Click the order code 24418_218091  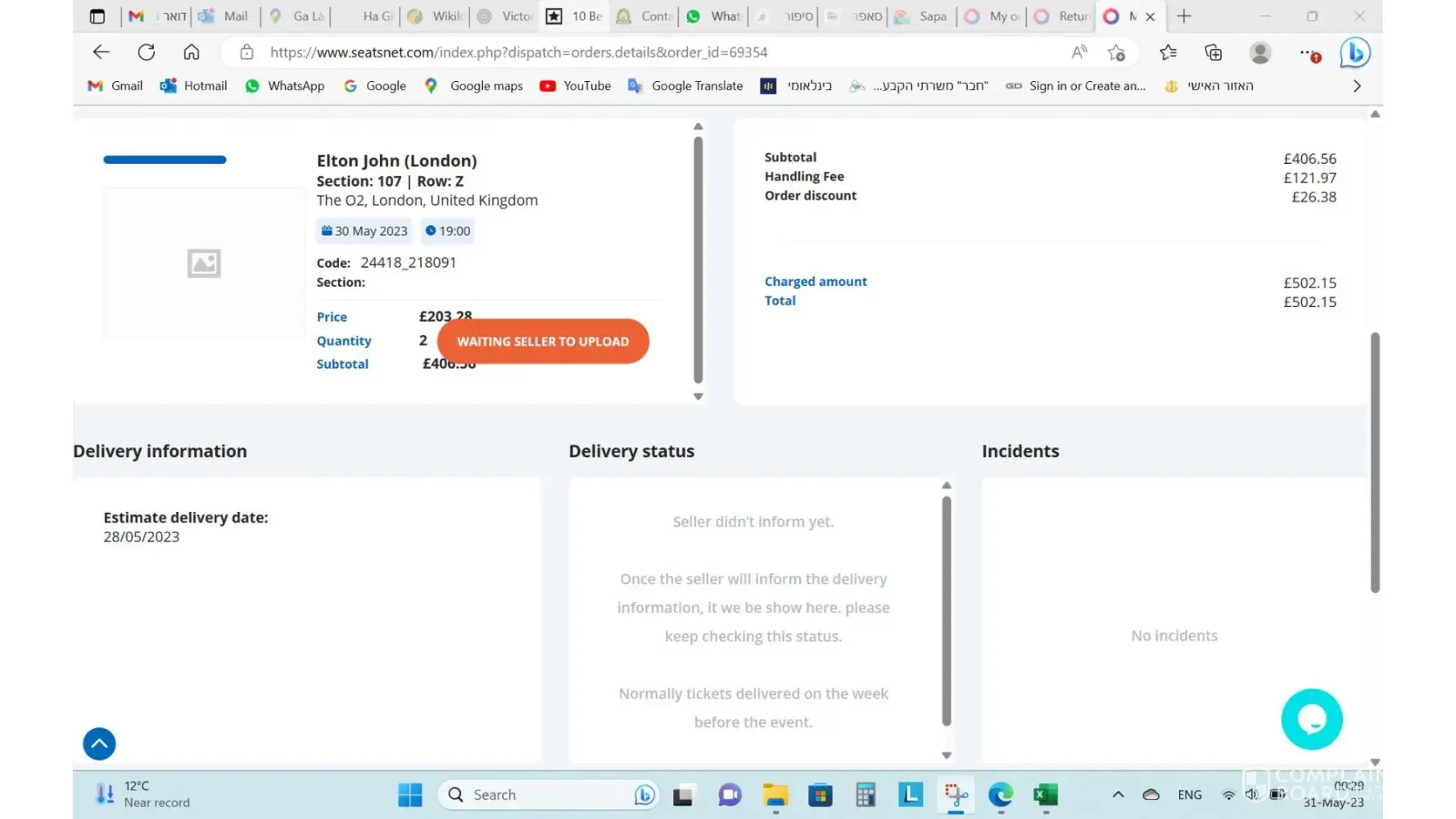pyautogui.click(x=409, y=263)
